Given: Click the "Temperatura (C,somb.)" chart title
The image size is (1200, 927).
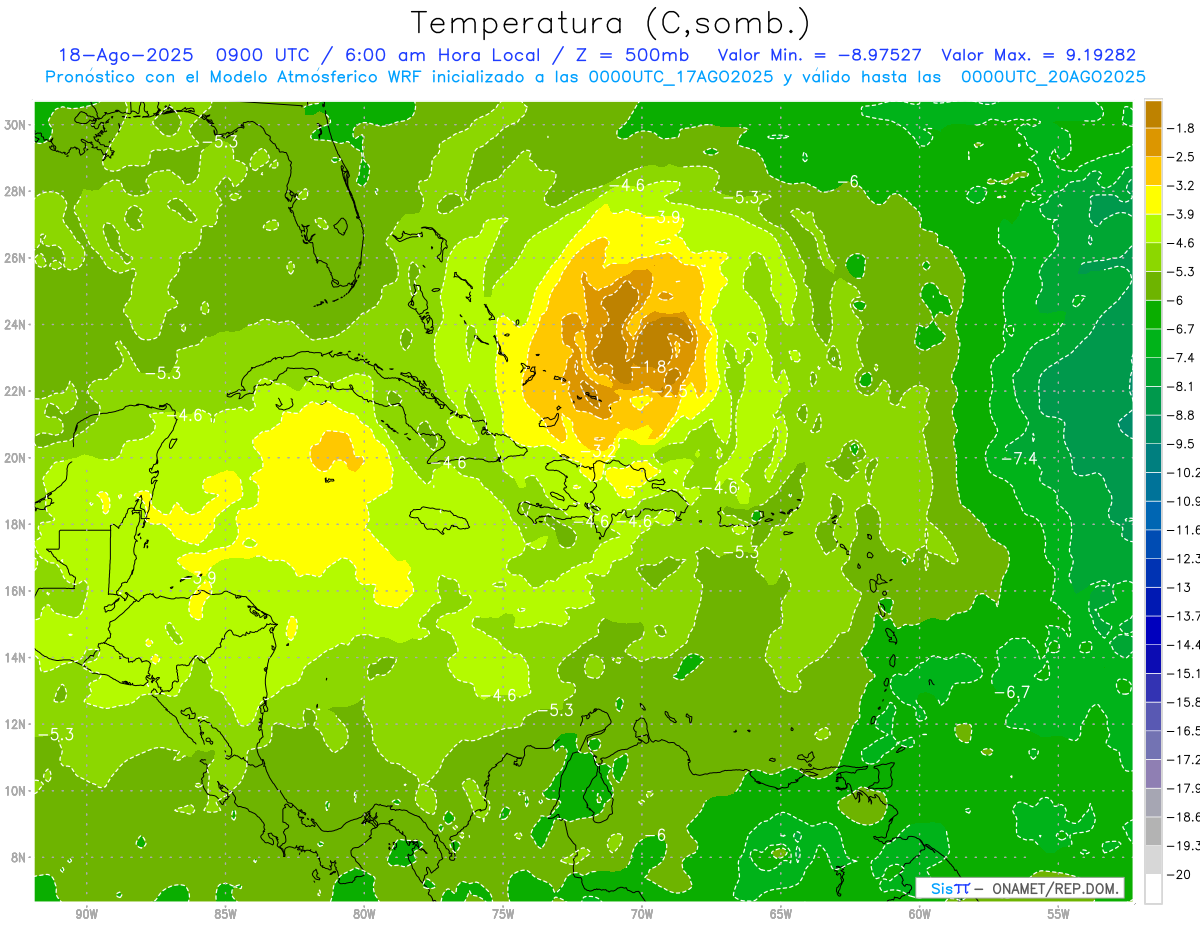Looking at the screenshot, I should click(611, 24).
